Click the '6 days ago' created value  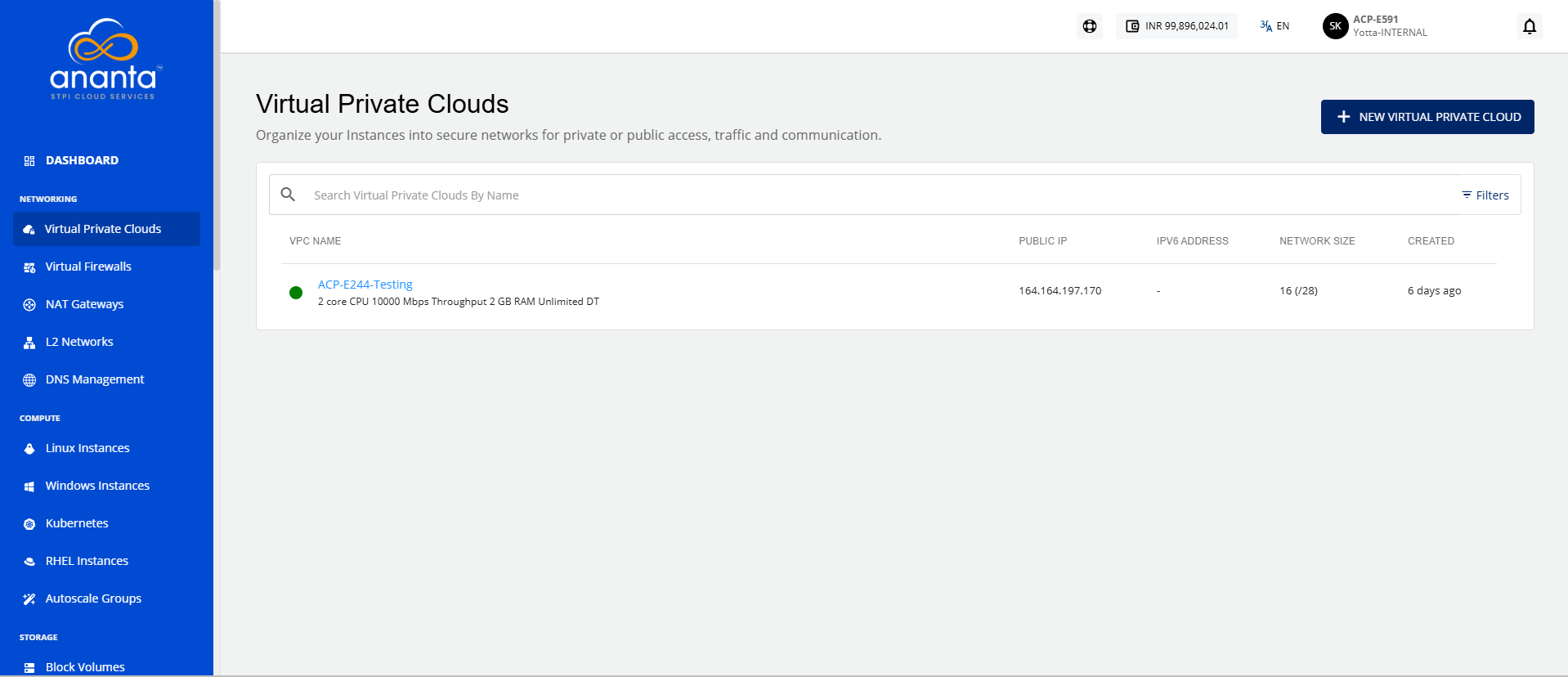click(1434, 291)
